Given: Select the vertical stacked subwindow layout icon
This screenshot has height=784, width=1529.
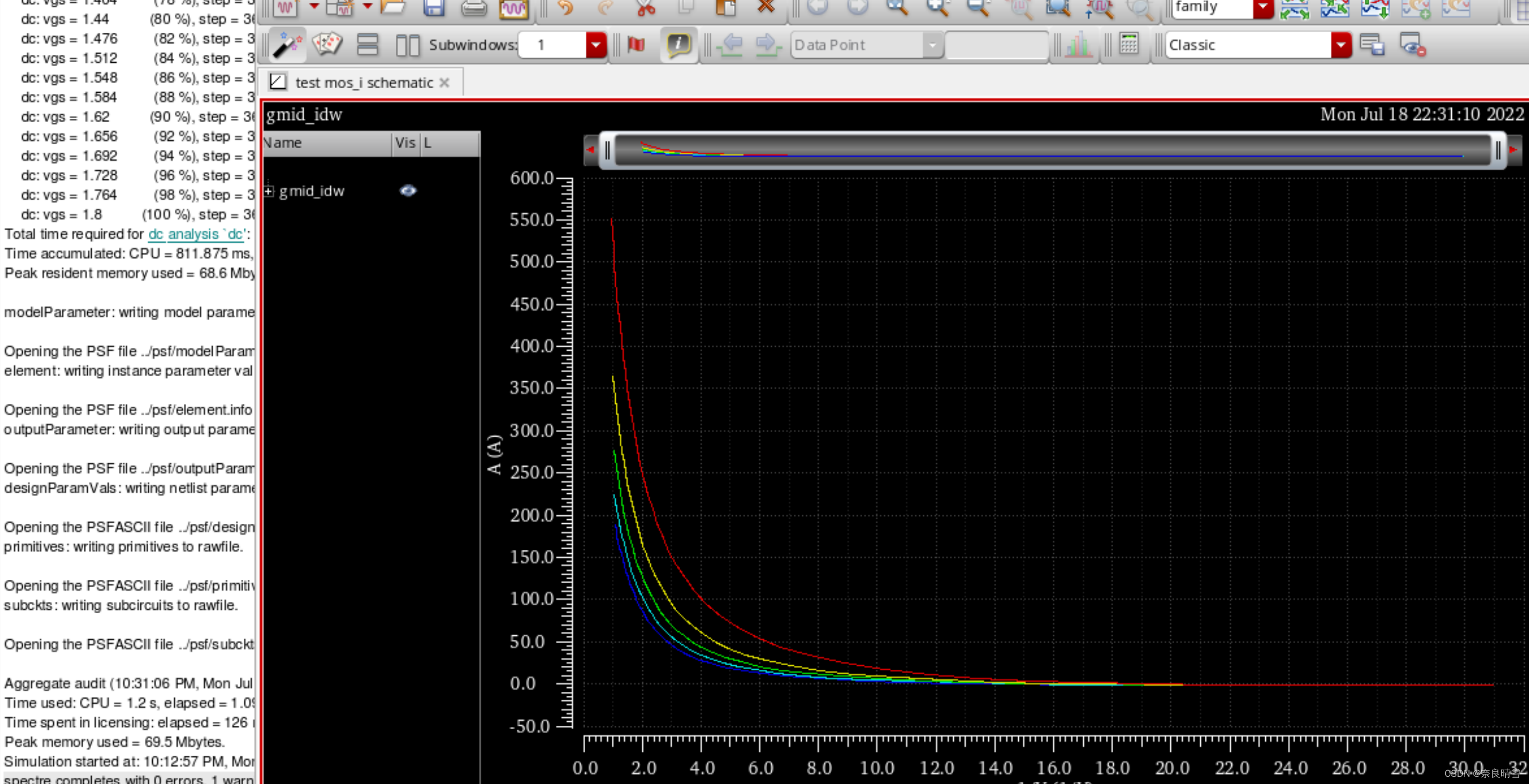Looking at the screenshot, I should click(368, 44).
